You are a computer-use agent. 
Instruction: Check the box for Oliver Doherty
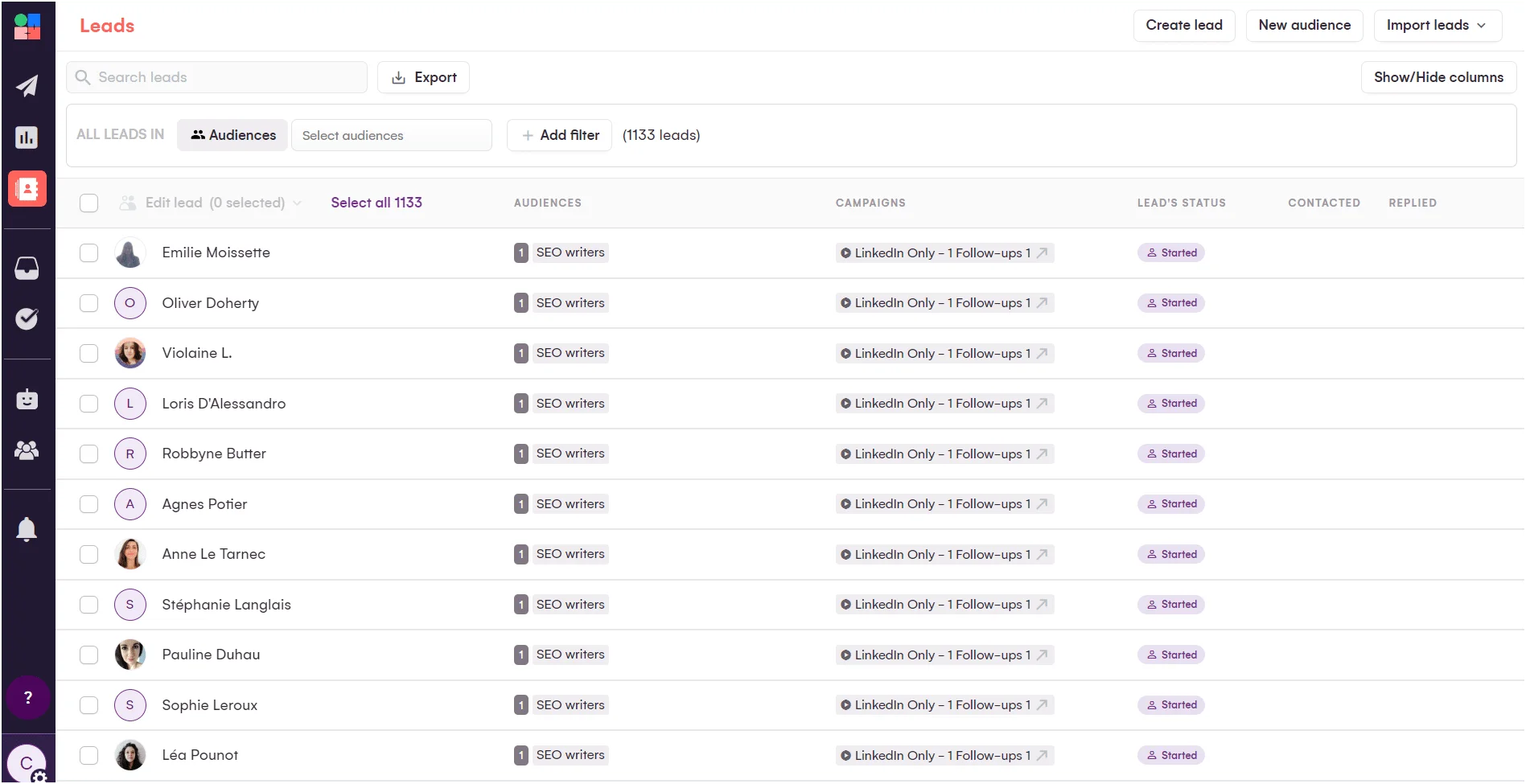(89, 303)
